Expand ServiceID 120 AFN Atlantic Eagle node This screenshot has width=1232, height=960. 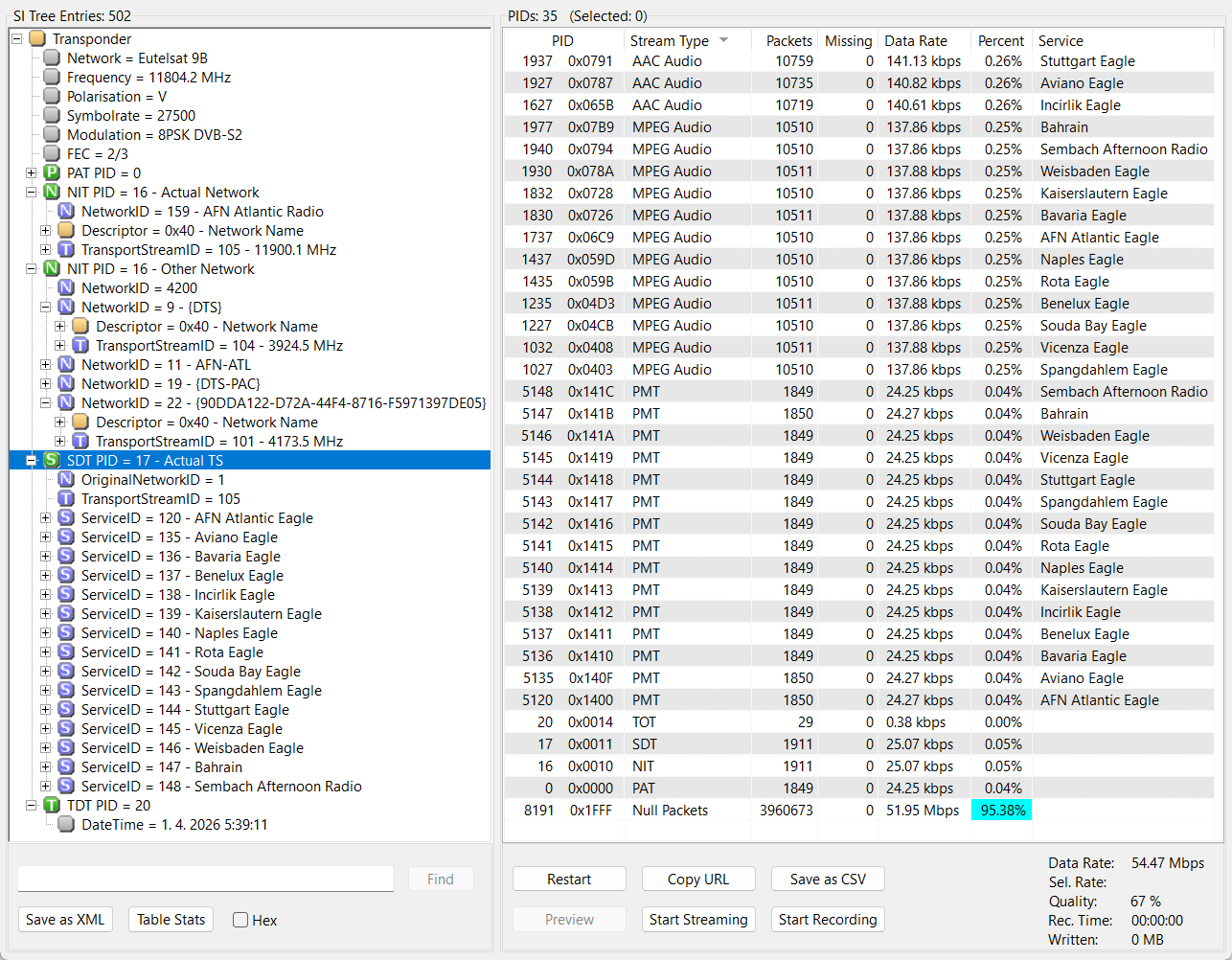(x=45, y=518)
